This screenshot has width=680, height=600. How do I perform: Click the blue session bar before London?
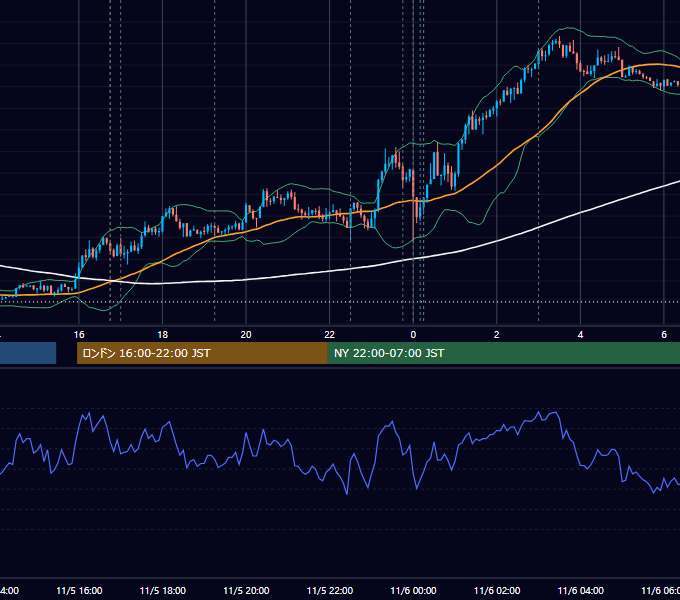(28, 353)
